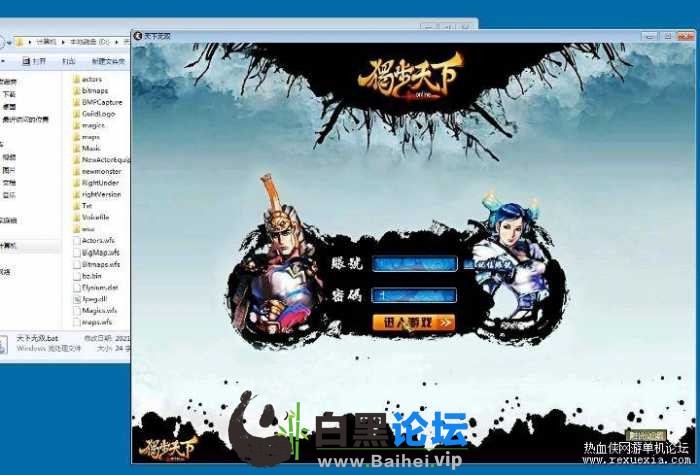Click the 打开 open toolbar button

coord(39,61)
